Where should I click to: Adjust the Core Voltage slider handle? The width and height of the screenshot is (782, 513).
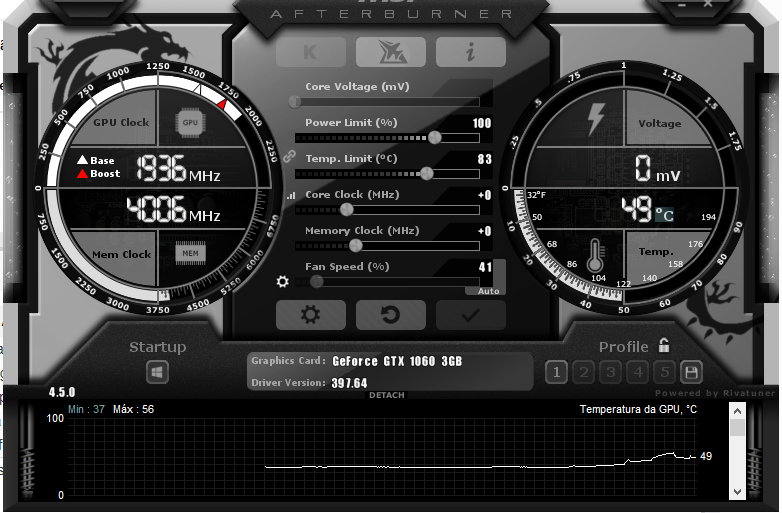click(x=295, y=102)
